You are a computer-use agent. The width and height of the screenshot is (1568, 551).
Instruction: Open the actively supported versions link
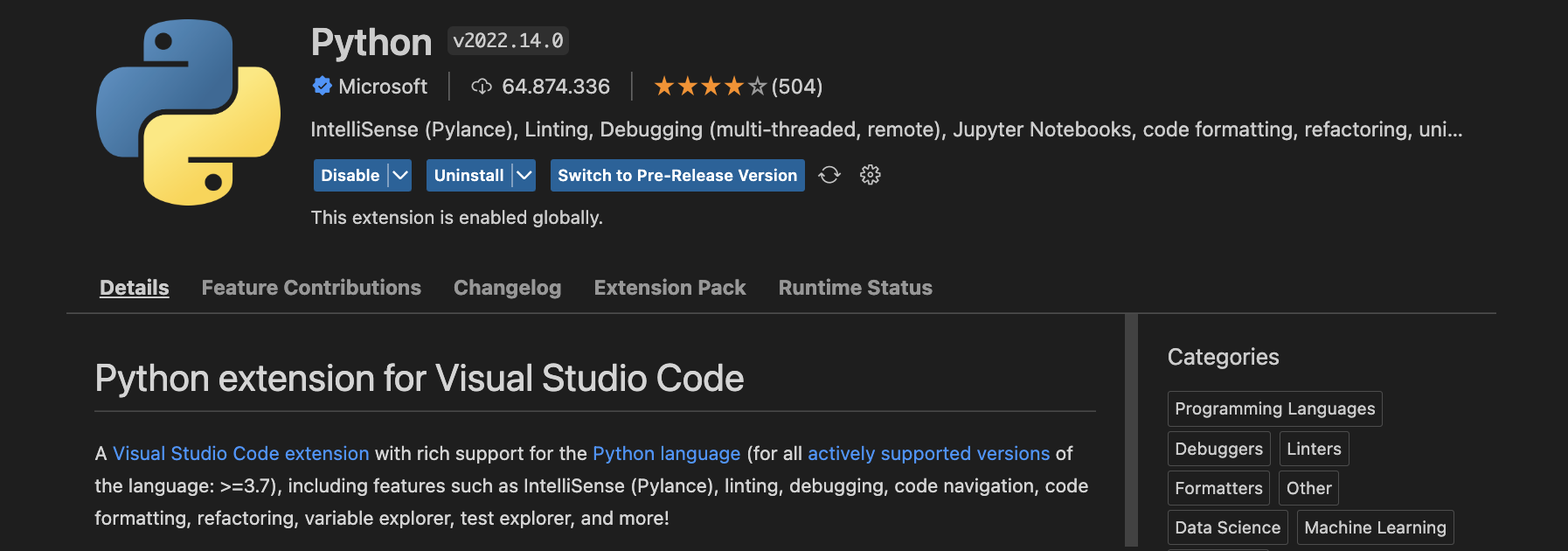coord(928,453)
